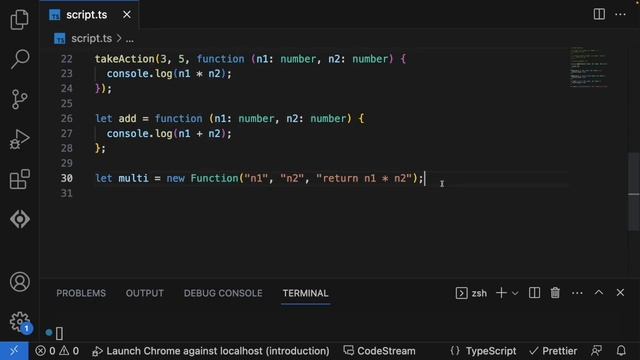Image resolution: width=640 pixels, height=360 pixels.
Task: Click the curly braces icon beside TypeScript
Action: [x=455, y=351]
